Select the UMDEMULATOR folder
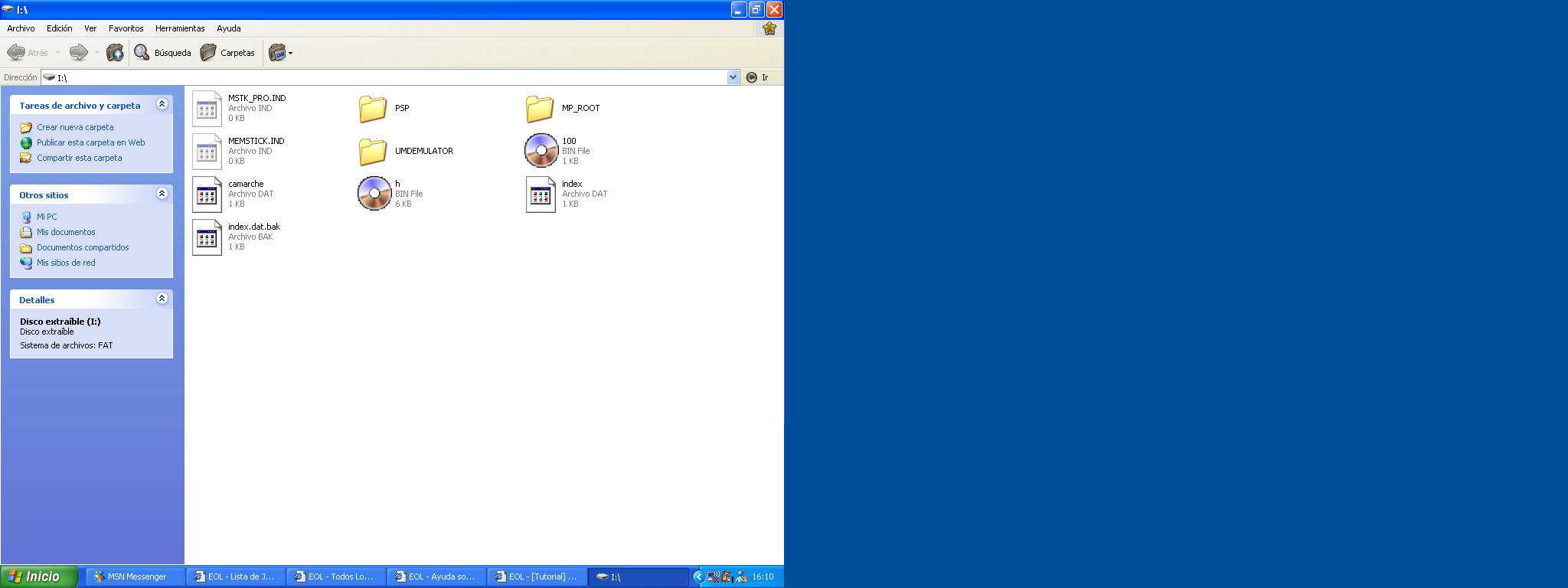Viewport: 1568px width, 588px height. (x=406, y=151)
